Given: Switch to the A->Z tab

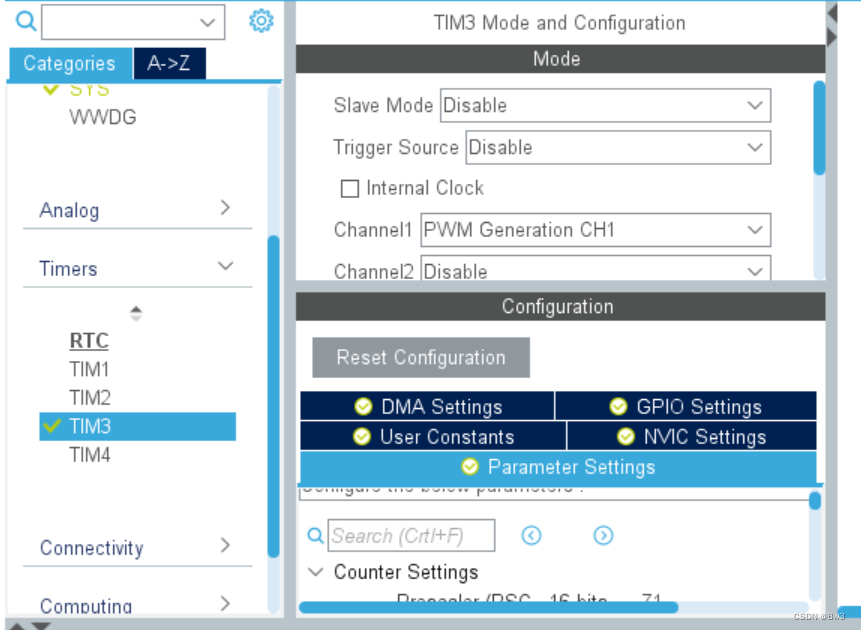Looking at the screenshot, I should 169,61.
